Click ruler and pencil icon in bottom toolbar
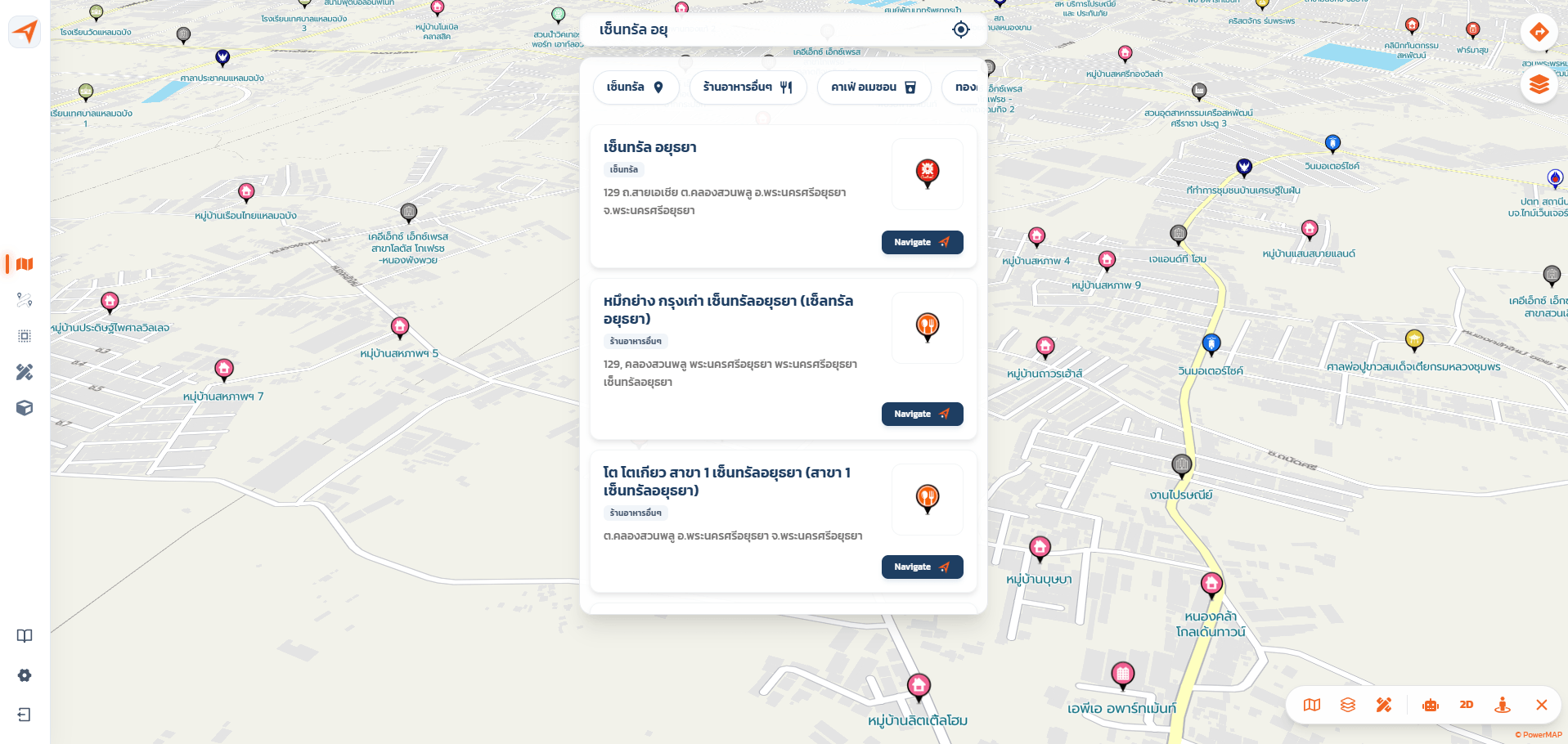This screenshot has height=744, width=1568. (x=1384, y=705)
